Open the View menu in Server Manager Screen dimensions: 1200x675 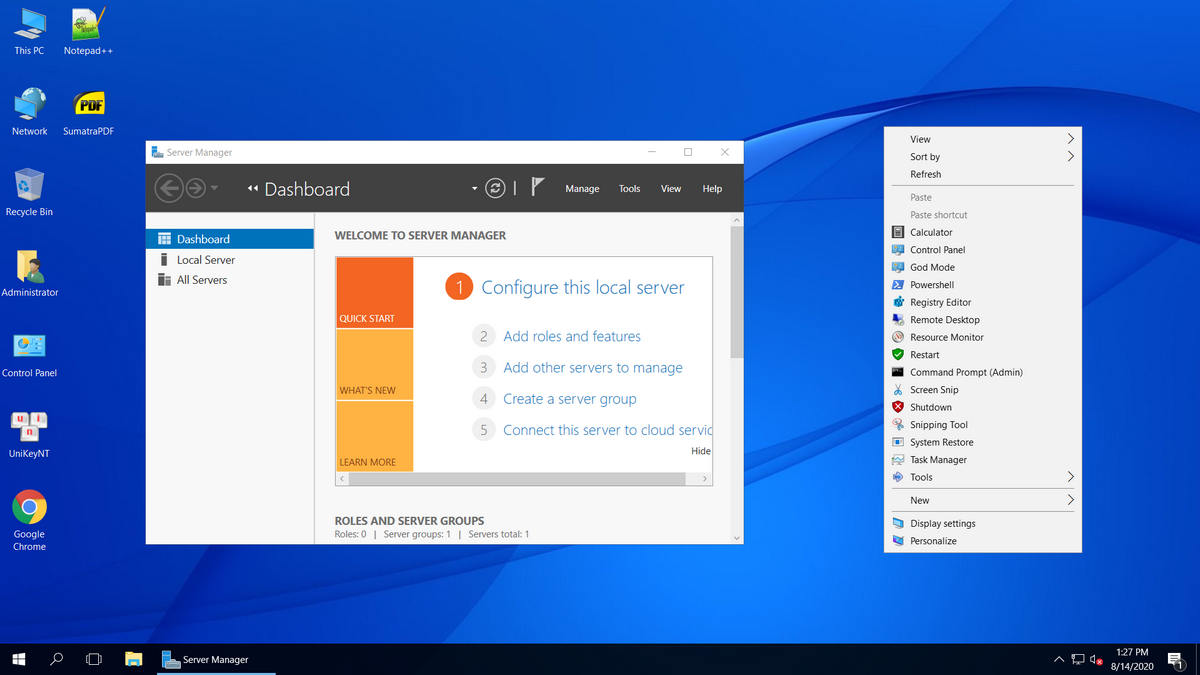(x=671, y=188)
